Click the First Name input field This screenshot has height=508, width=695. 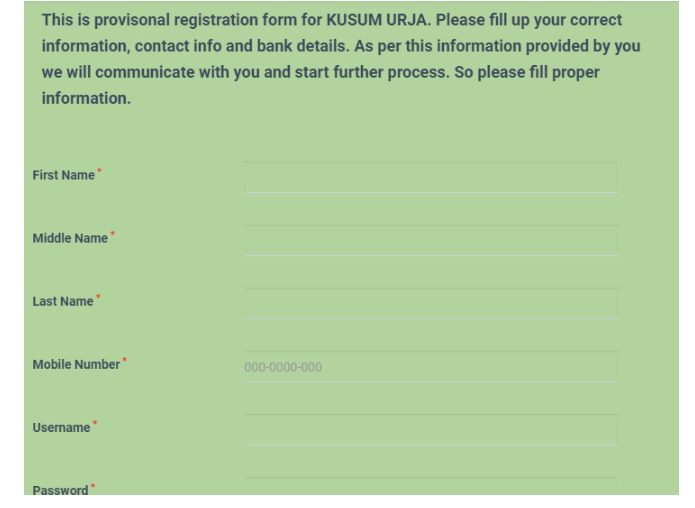(x=430, y=177)
